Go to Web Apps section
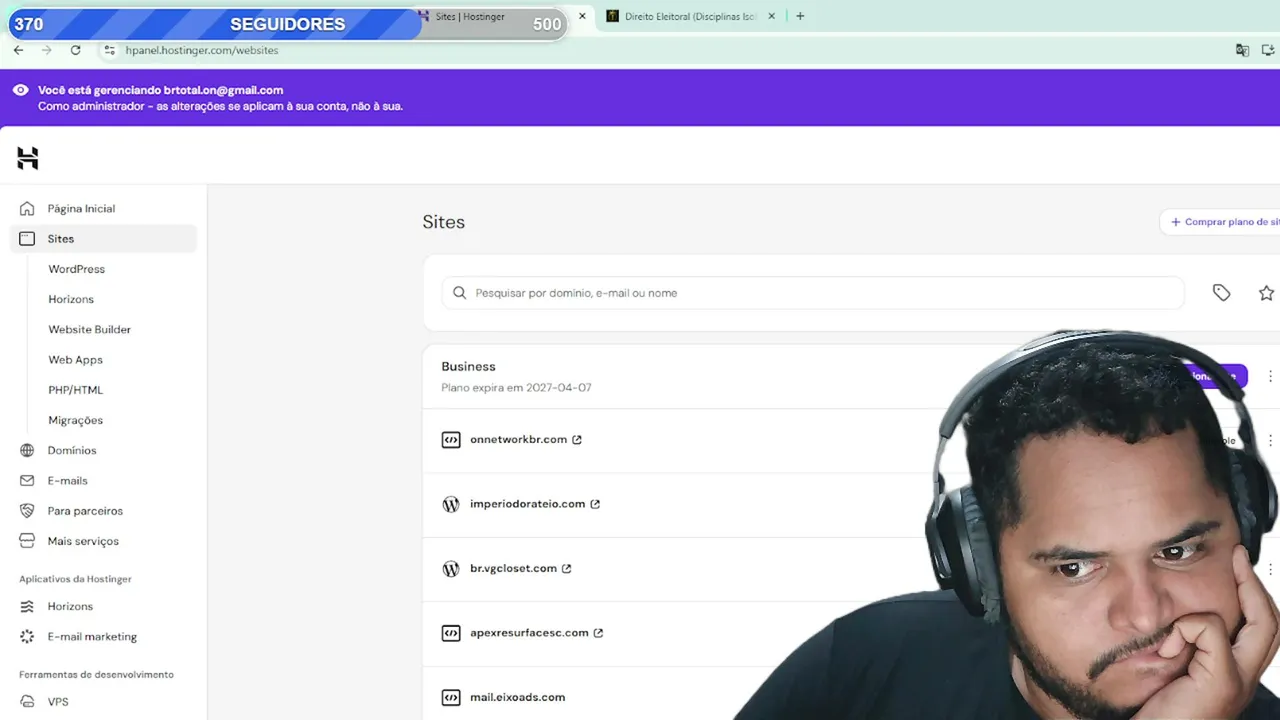This screenshot has height=720, width=1280. [75, 359]
